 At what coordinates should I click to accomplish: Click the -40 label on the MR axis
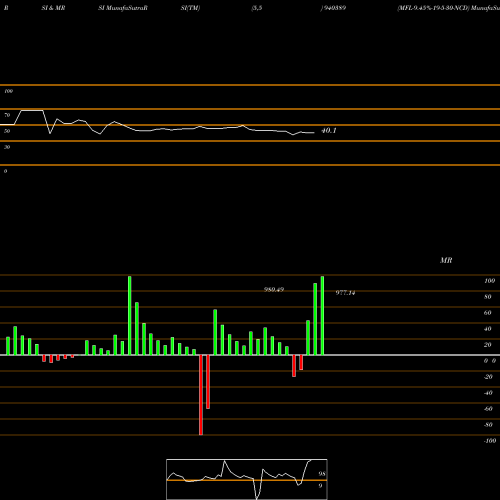[x=488, y=393]
